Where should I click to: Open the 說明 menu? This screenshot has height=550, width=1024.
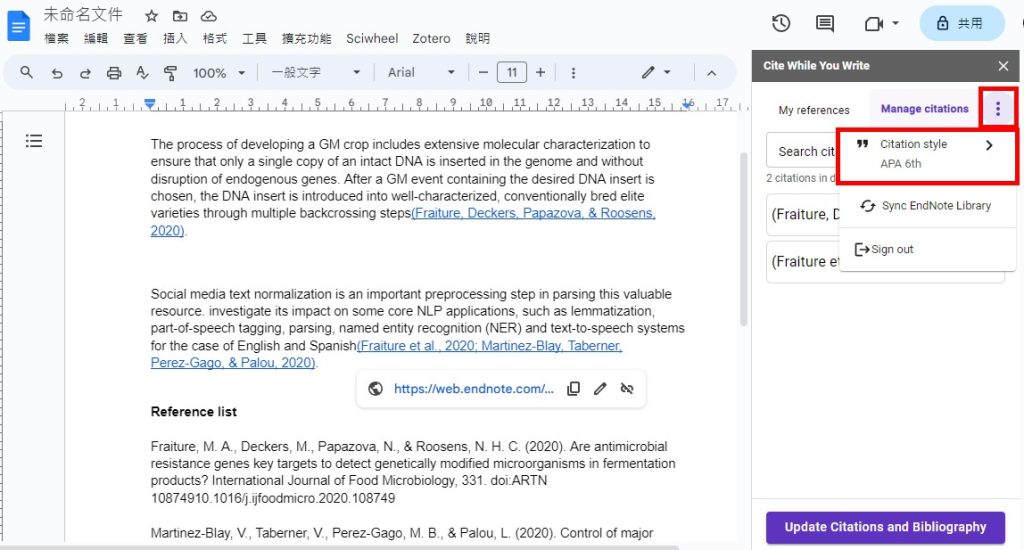(477, 39)
